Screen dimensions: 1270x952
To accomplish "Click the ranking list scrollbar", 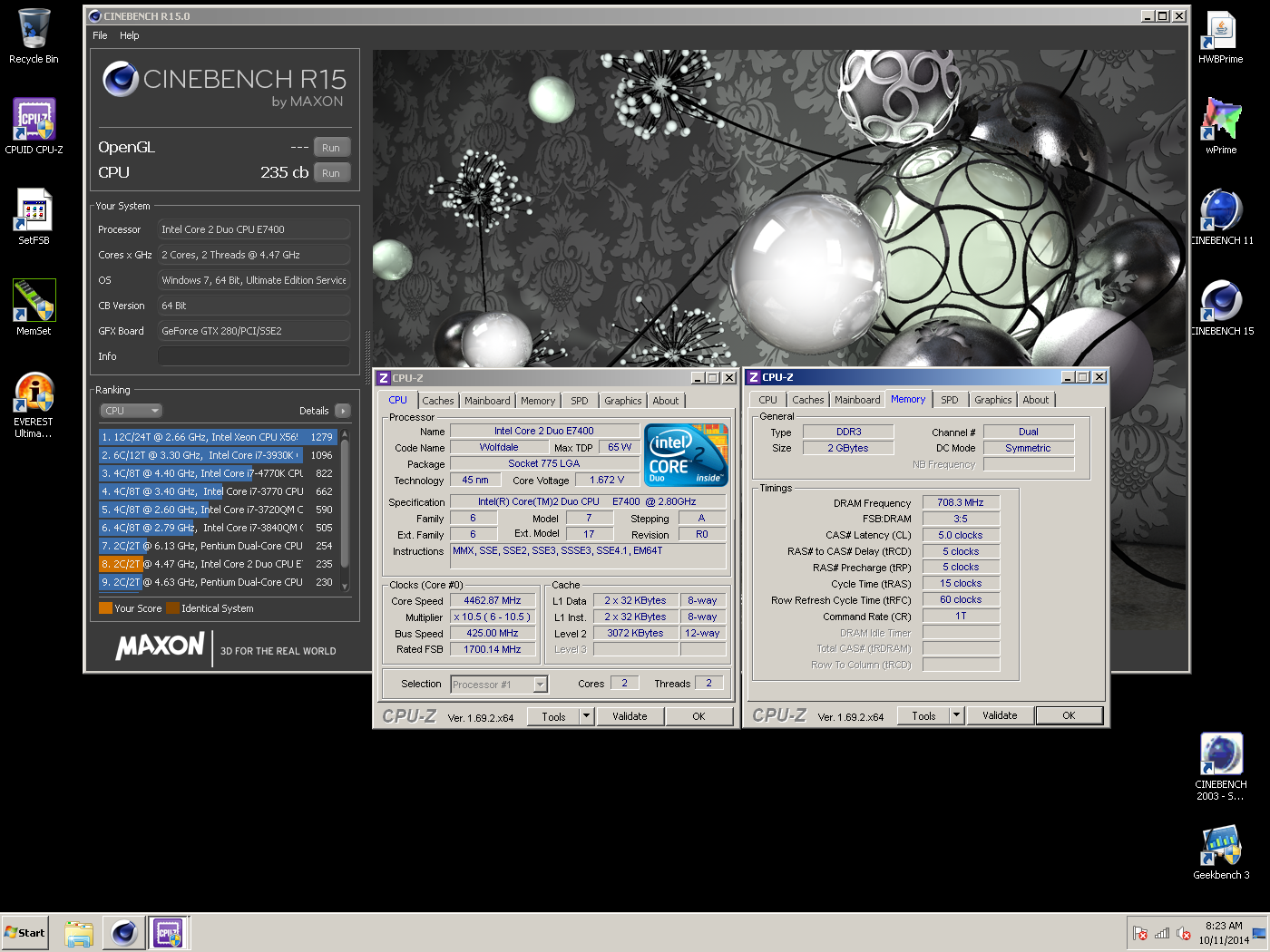I will point(345,510).
